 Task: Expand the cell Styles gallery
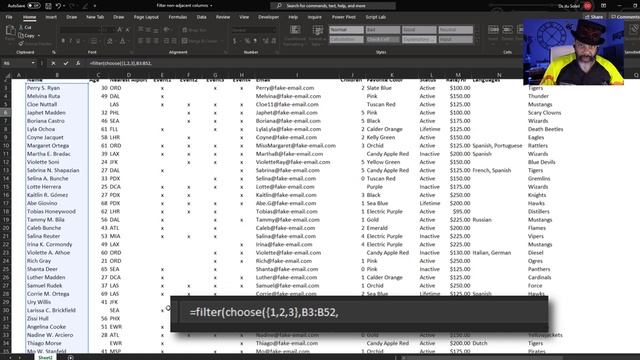tap(476, 41)
